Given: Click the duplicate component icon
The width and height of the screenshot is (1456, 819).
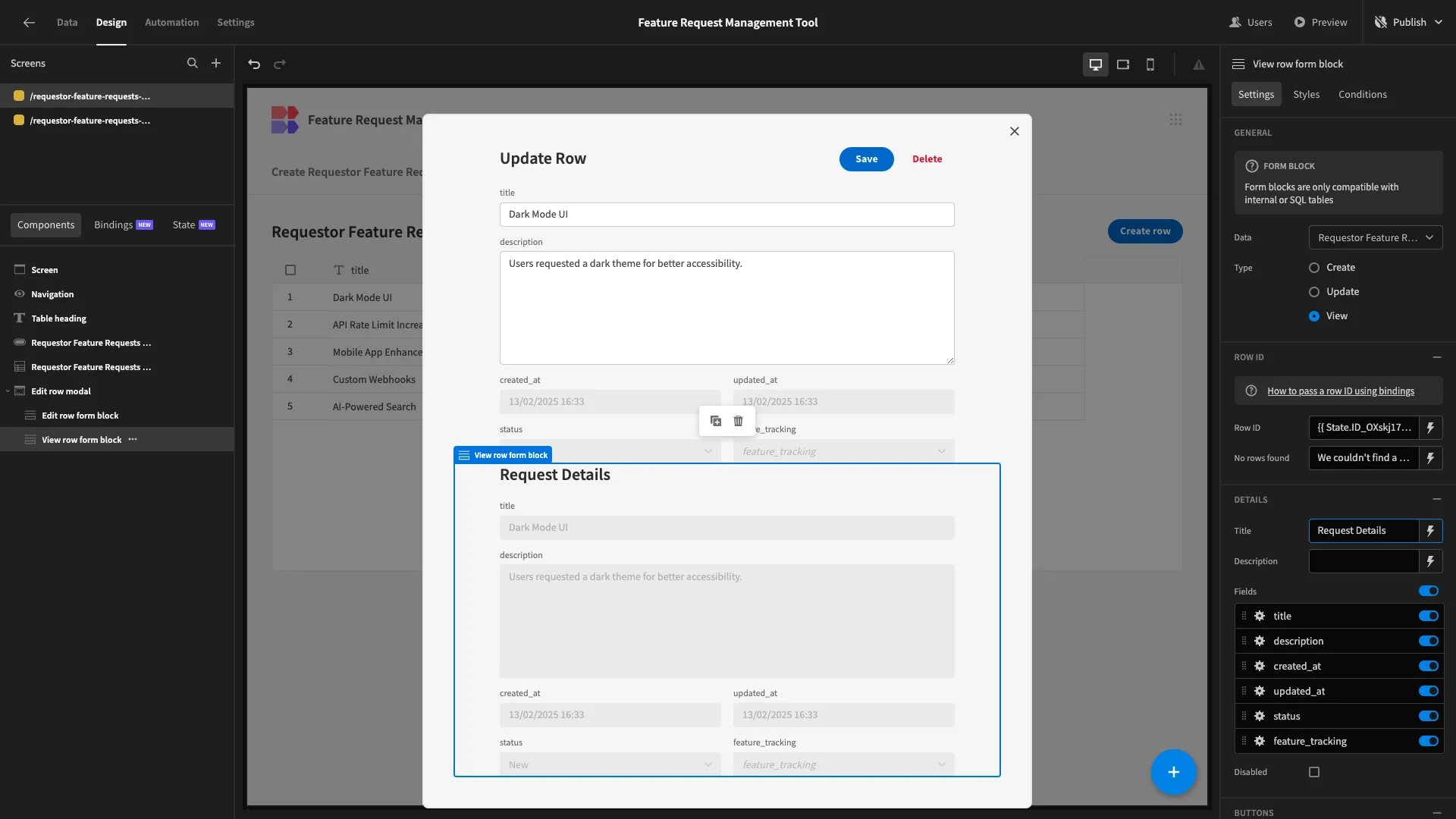Looking at the screenshot, I should (x=716, y=421).
